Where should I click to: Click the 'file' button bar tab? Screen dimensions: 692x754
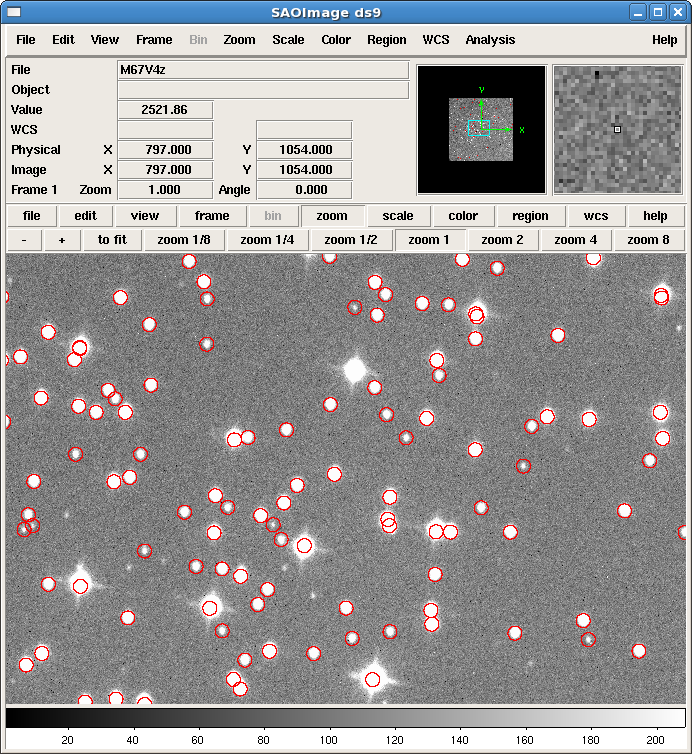(x=32, y=216)
